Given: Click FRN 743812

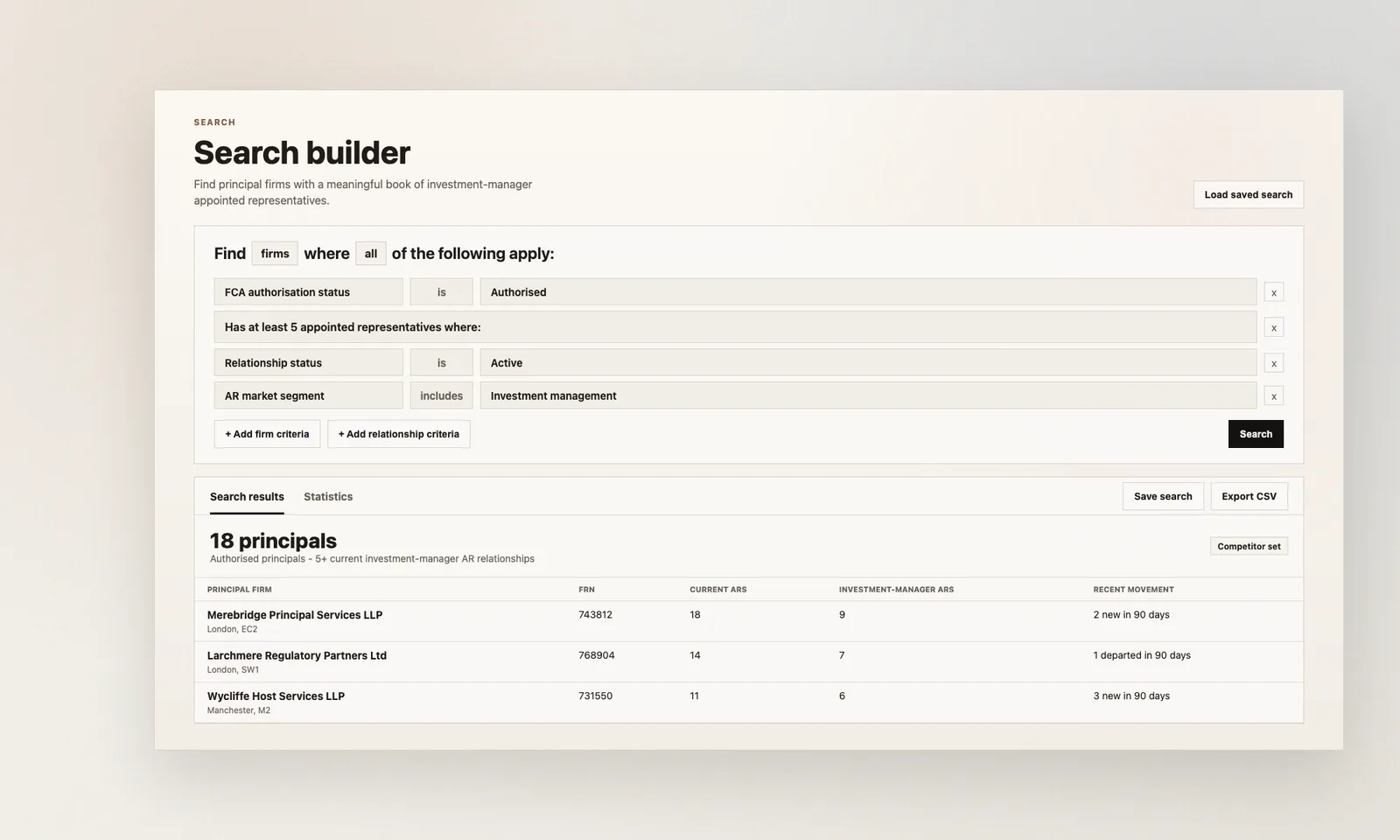Looking at the screenshot, I should pos(595,615).
